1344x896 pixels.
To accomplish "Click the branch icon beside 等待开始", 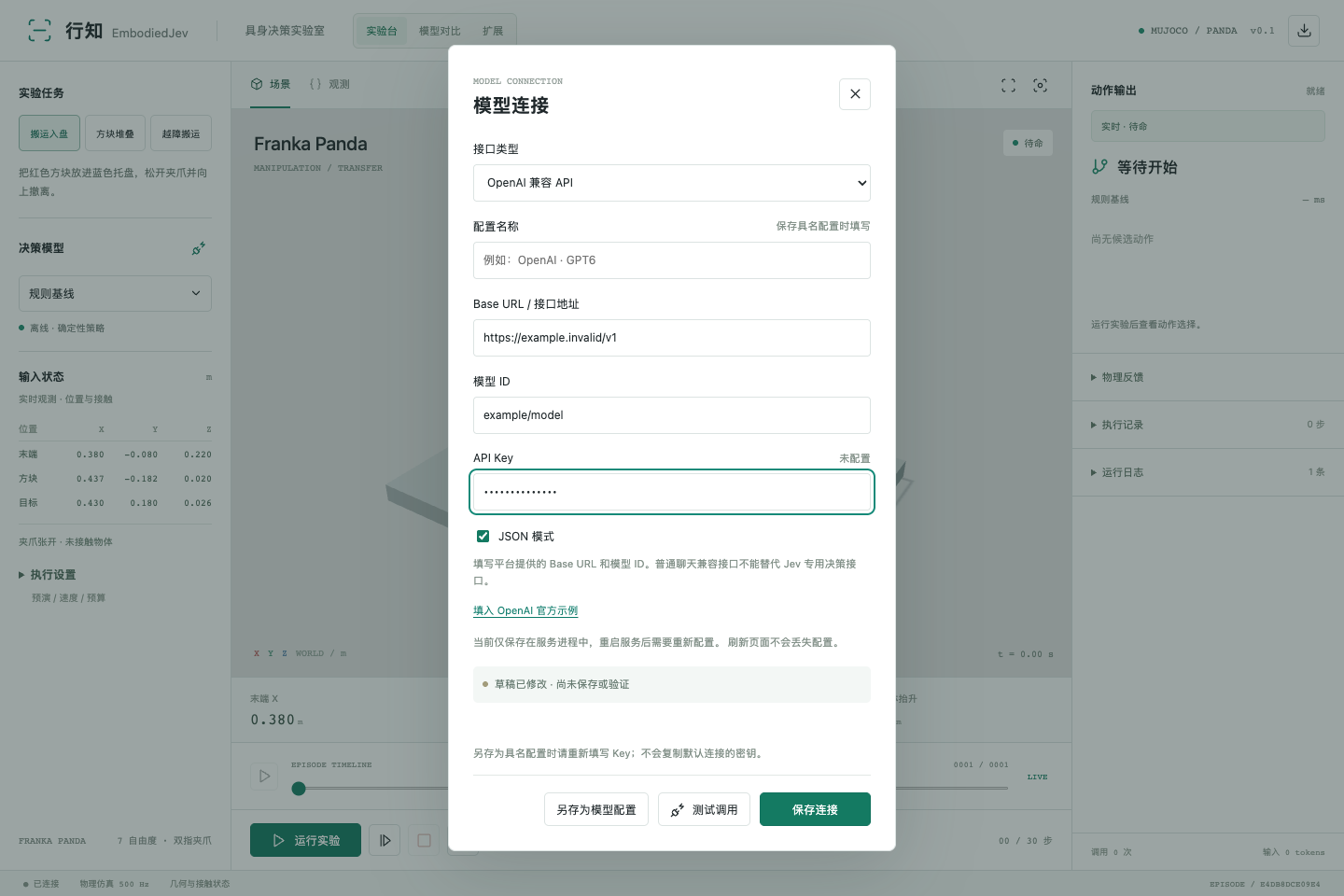I will click(1099, 167).
